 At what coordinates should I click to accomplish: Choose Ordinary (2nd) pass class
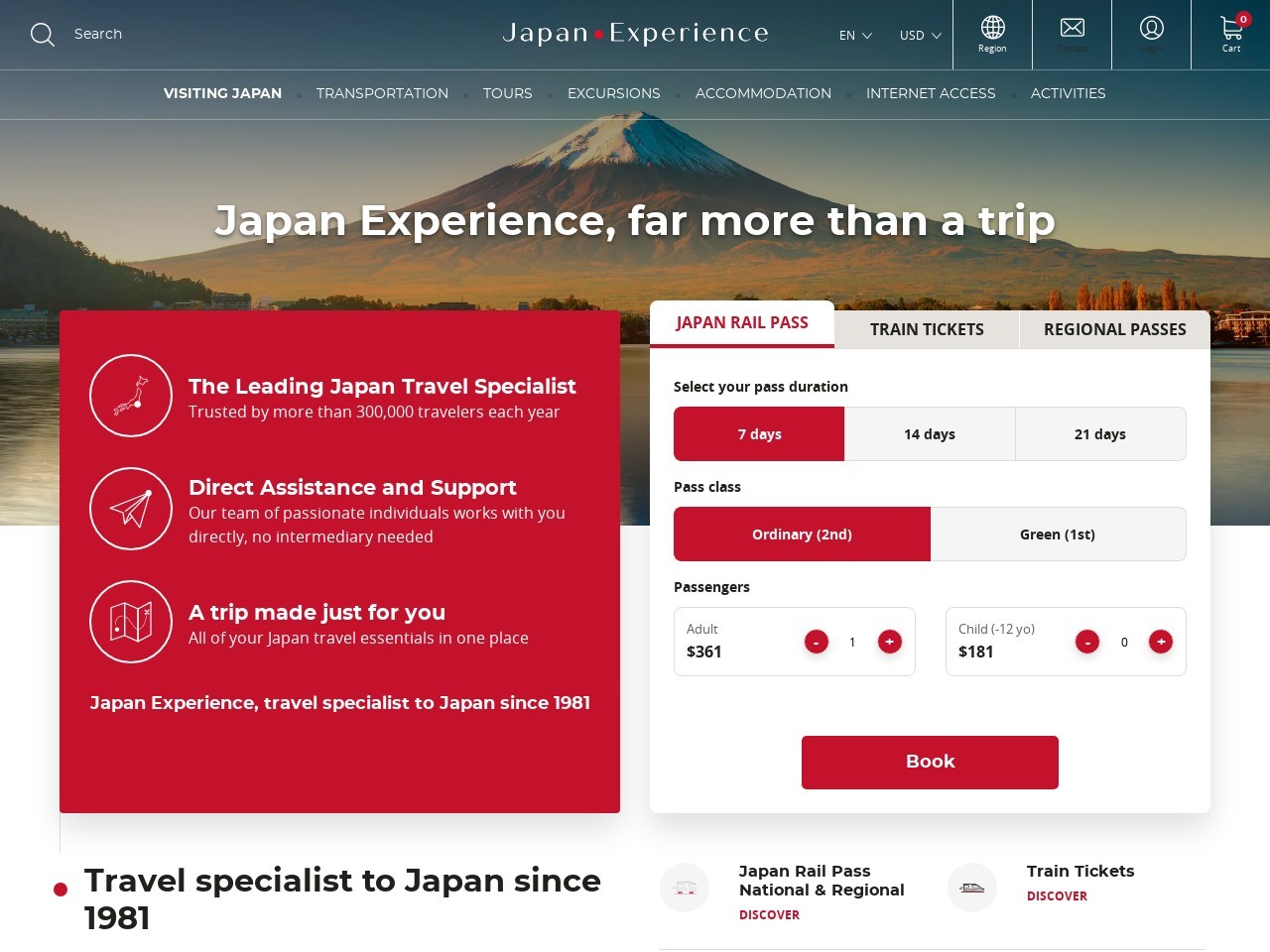802,535
